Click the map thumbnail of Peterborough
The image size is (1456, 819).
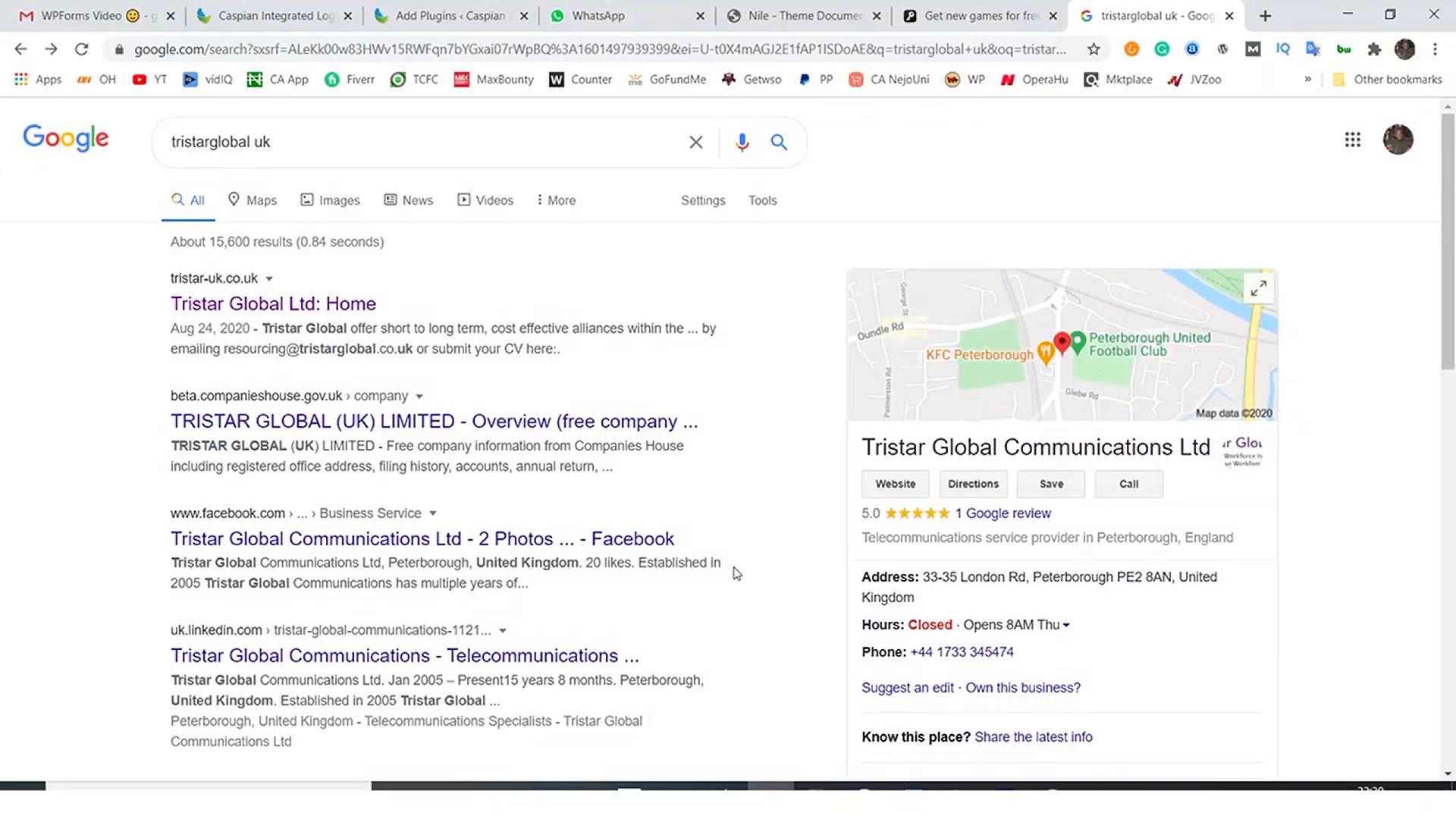click(x=1062, y=345)
